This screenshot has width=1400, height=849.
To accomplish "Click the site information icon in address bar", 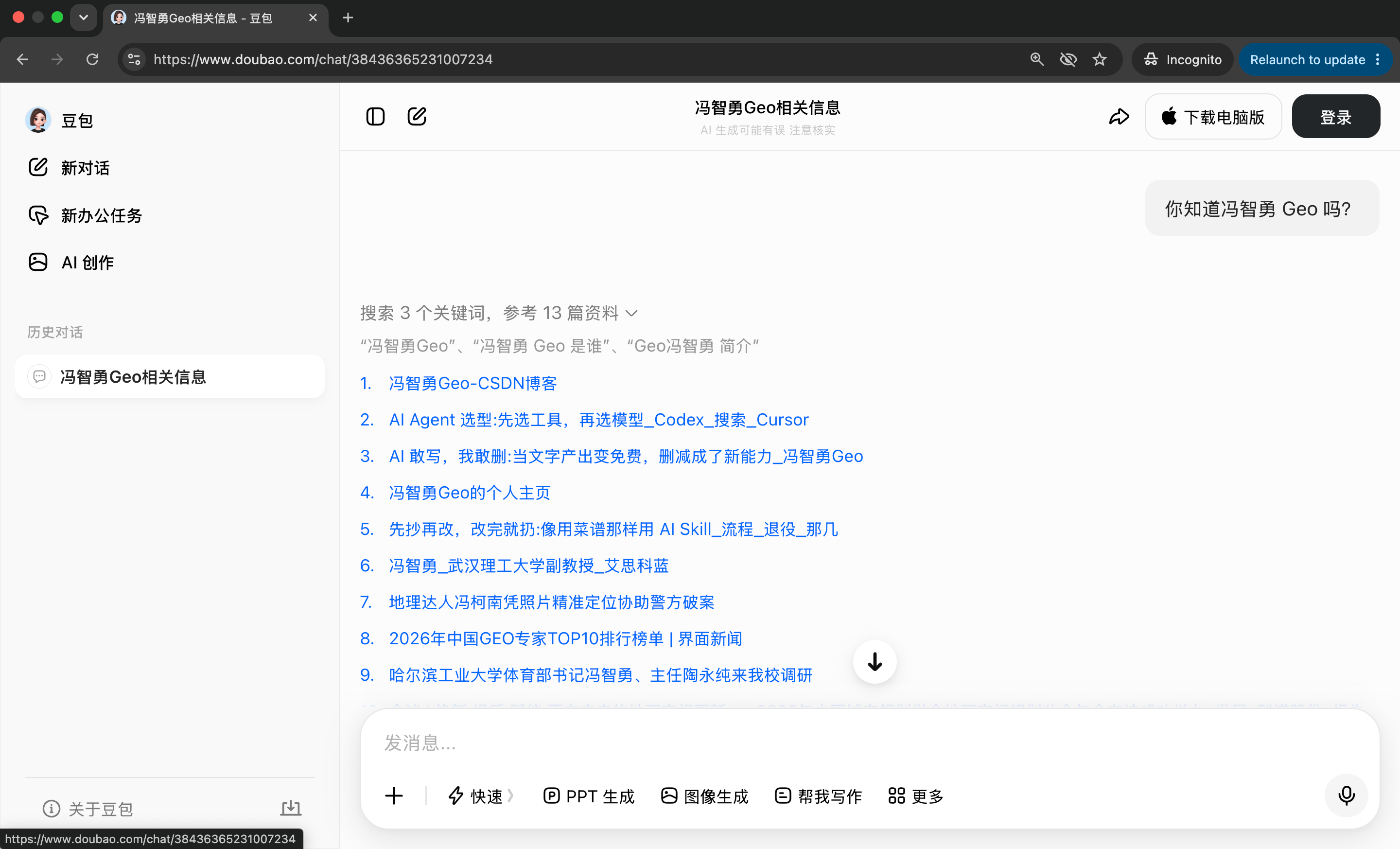I will (x=134, y=59).
